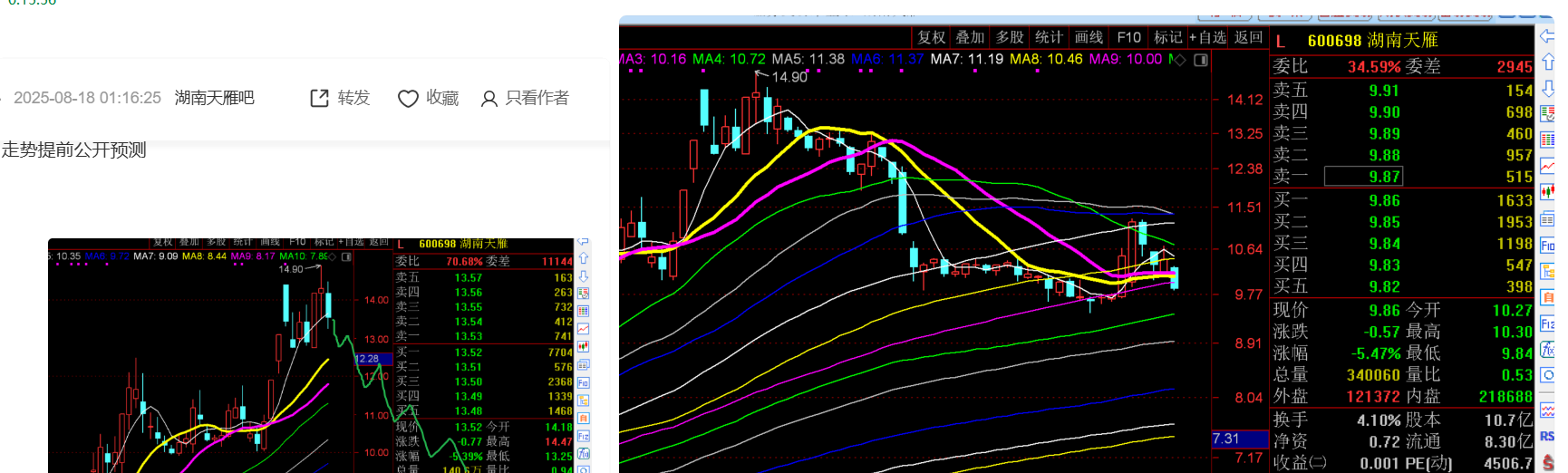Click the MA7: 11.19 indicator label
This screenshot has height=473, width=1568.
click(x=967, y=60)
